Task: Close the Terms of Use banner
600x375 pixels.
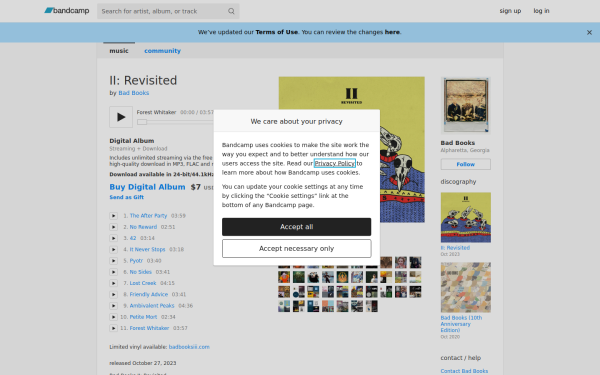Action: [589, 33]
